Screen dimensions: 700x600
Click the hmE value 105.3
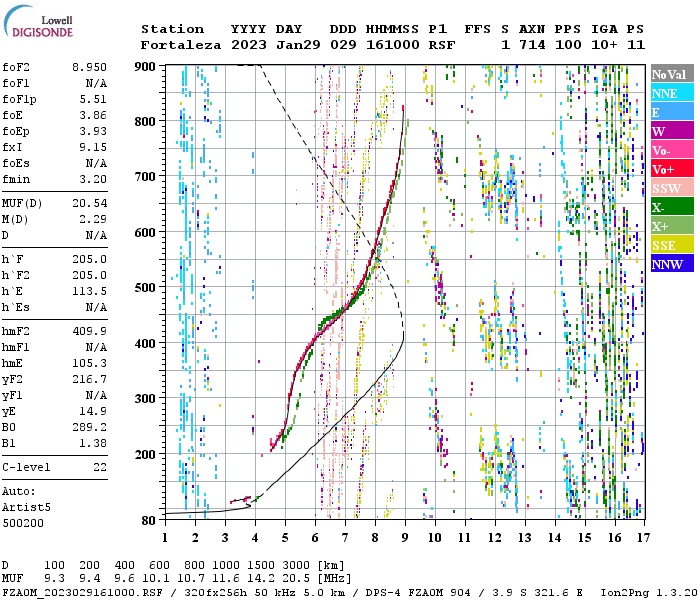[89, 363]
